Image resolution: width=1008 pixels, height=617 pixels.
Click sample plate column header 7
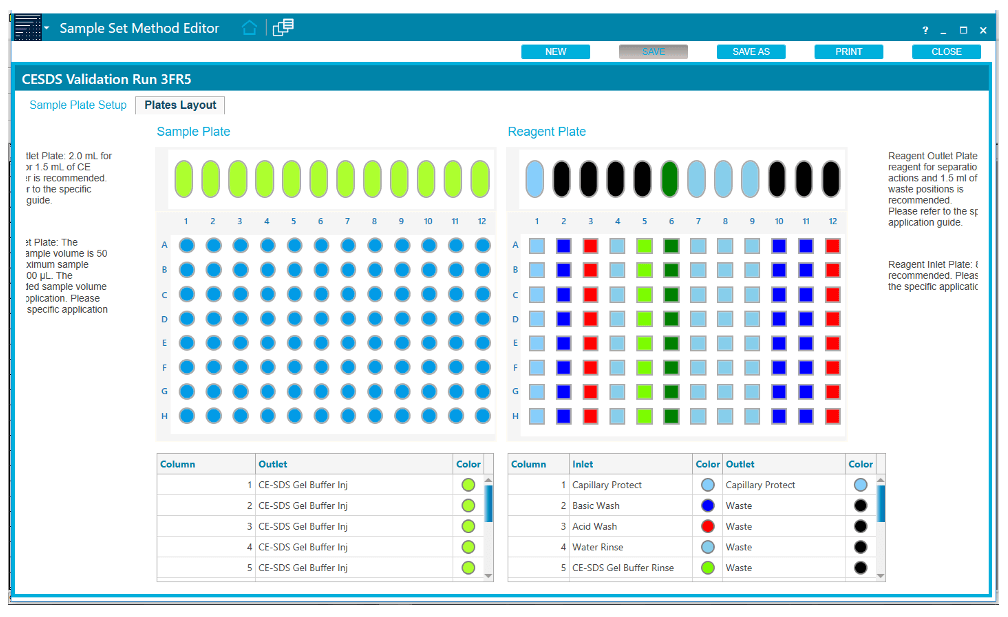pyautogui.click(x=347, y=221)
